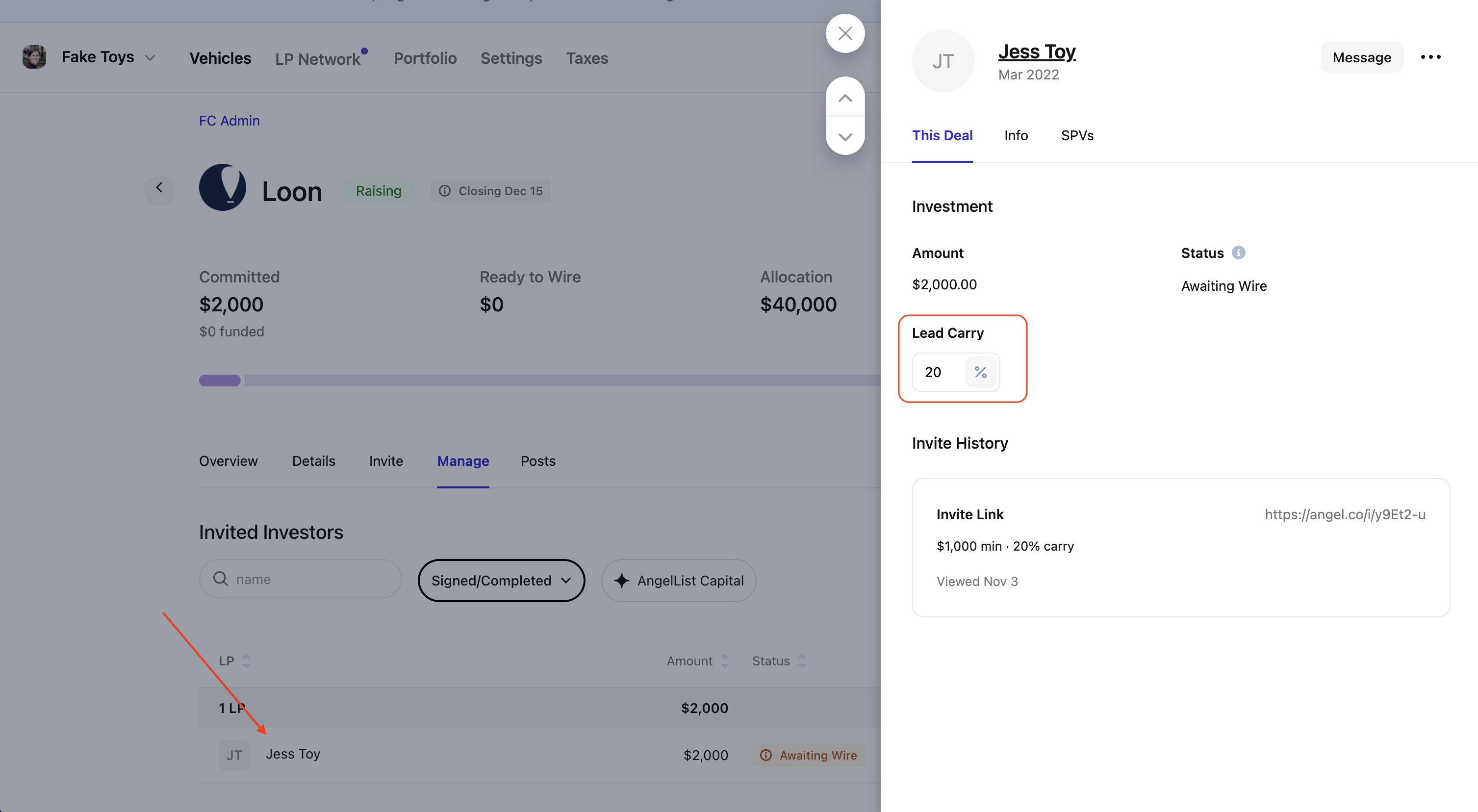Click the Fake Toys profile avatar

(34, 57)
